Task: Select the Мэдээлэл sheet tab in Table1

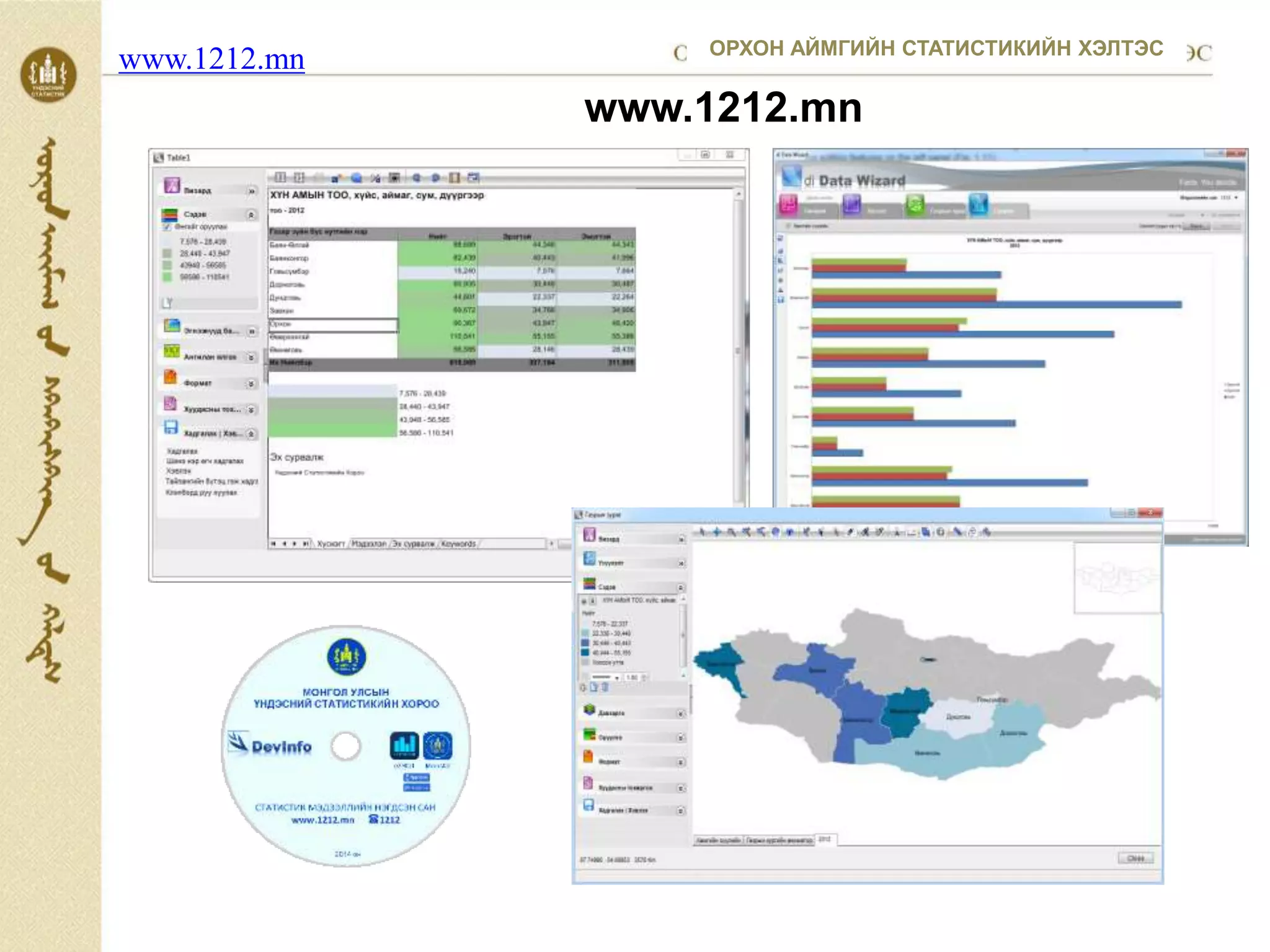Action: click(x=370, y=544)
